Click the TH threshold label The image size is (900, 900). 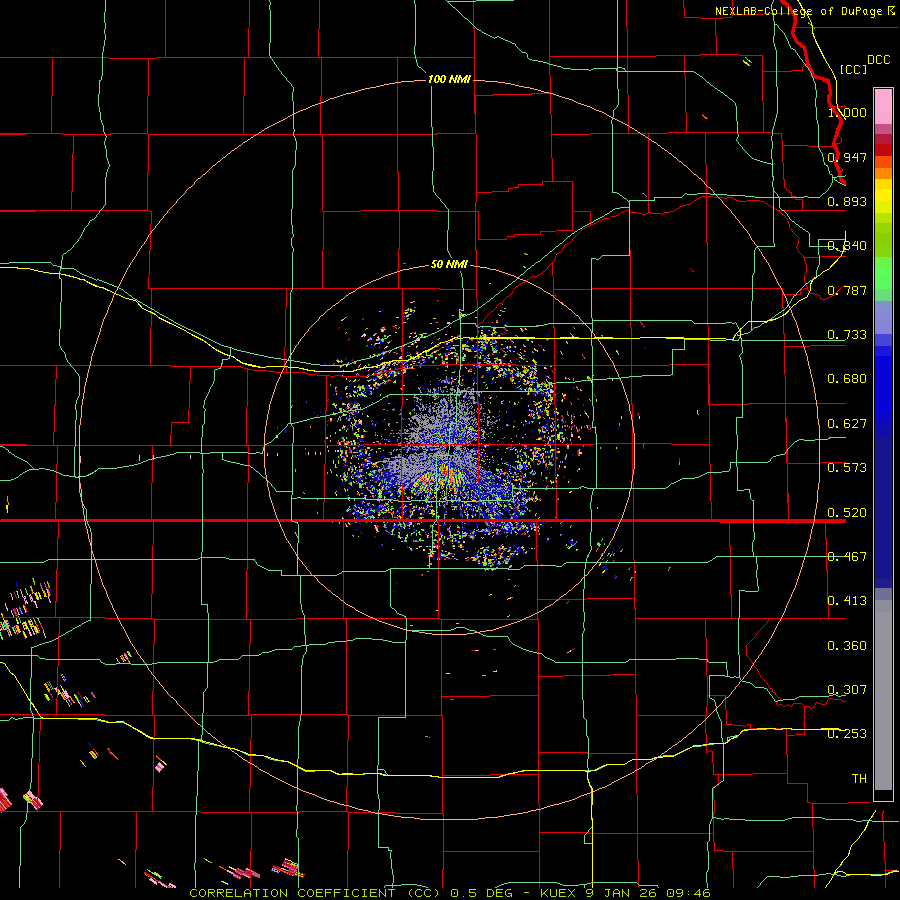[859, 779]
